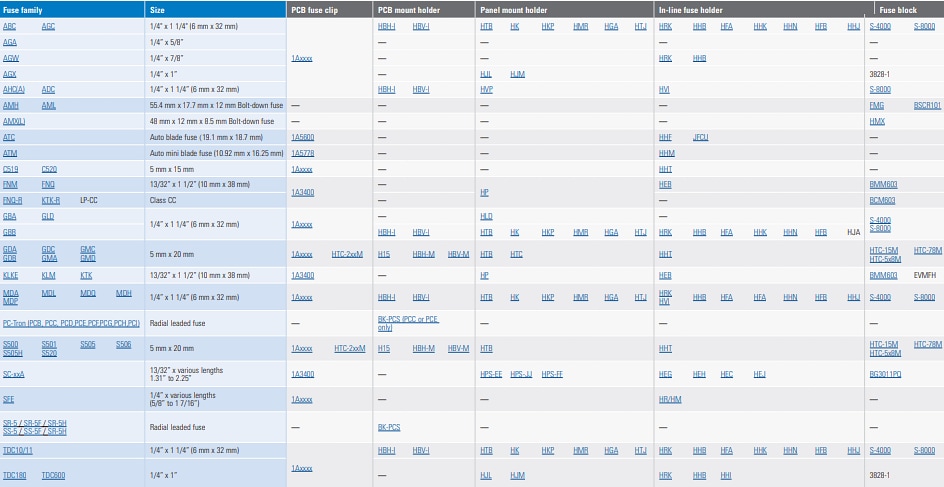Open the KTK-R Class CC fuse link
The width and height of the screenshot is (944, 487).
click(51, 200)
